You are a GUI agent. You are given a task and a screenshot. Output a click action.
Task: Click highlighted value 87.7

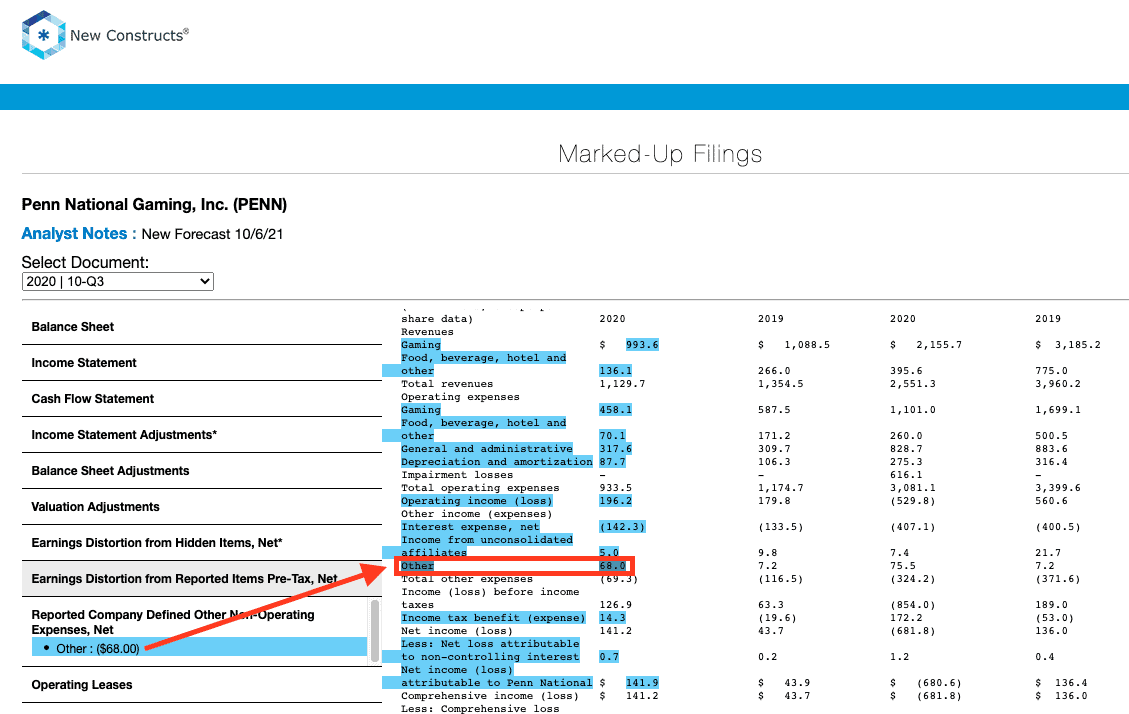pos(612,461)
